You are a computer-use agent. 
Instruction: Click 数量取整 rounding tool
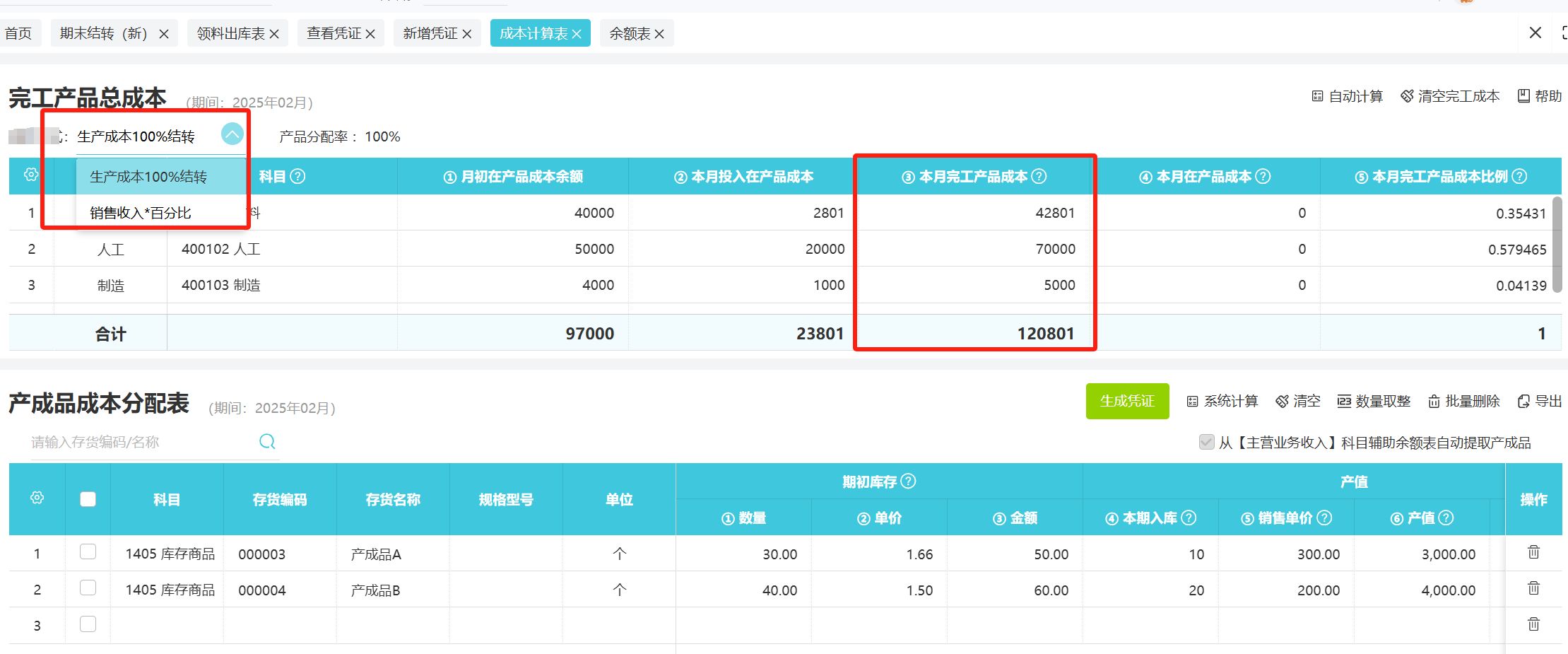[1373, 402]
